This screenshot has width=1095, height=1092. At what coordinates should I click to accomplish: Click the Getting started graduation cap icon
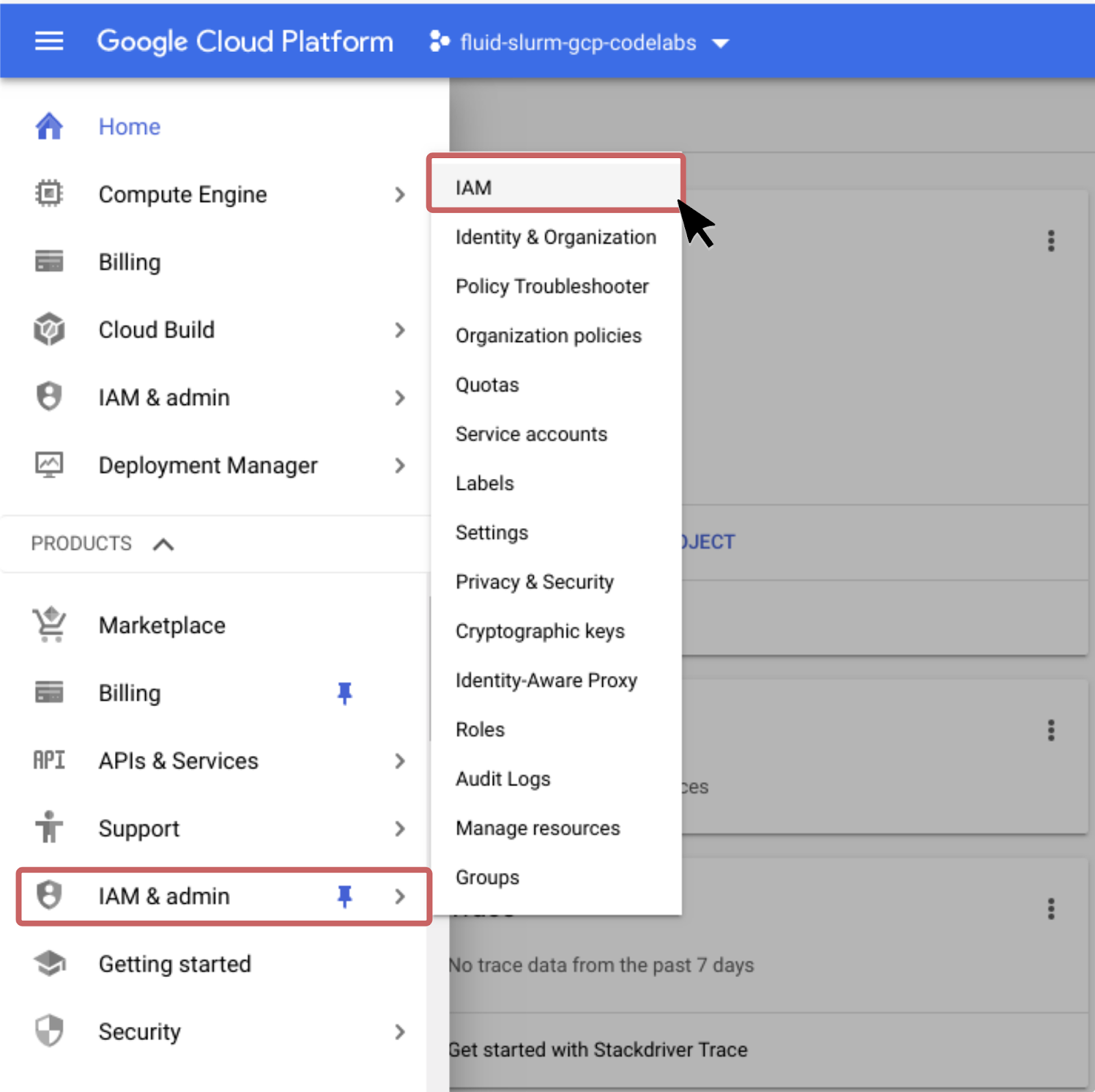[49, 963]
